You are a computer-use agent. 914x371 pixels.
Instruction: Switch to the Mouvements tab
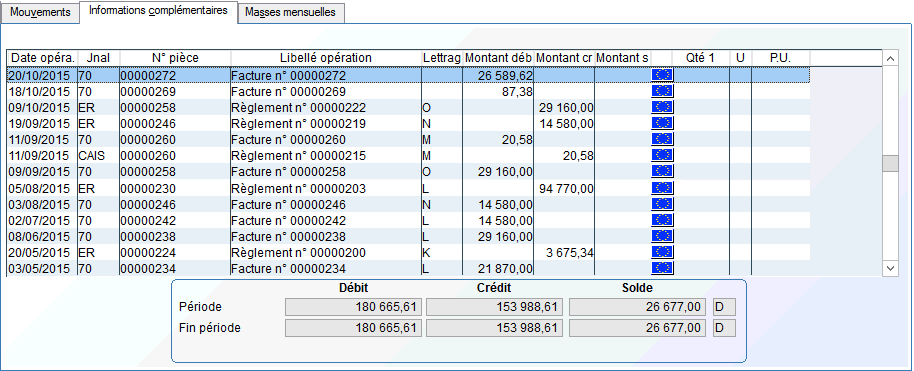point(40,13)
